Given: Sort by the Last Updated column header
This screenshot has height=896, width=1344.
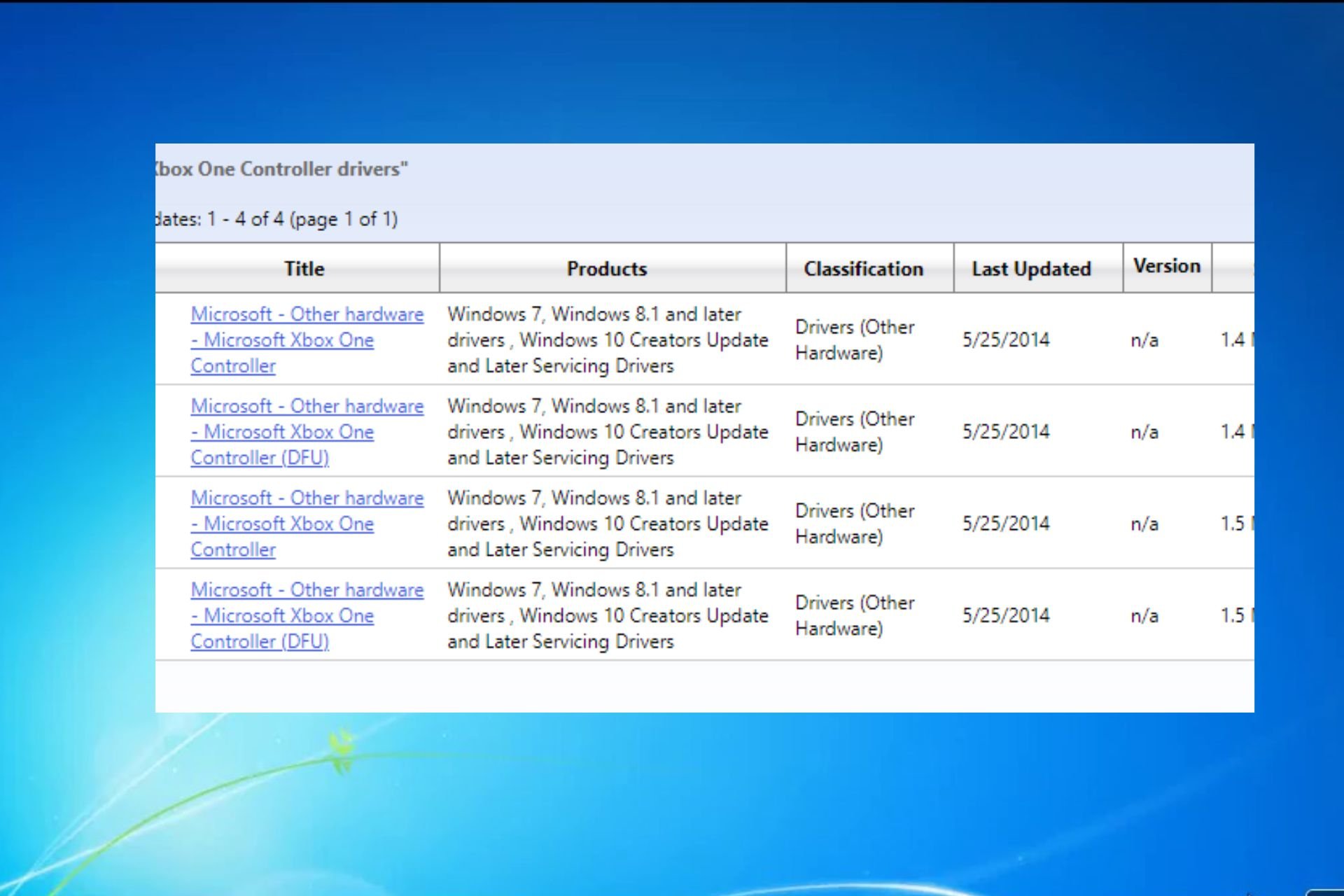Looking at the screenshot, I should [1031, 269].
